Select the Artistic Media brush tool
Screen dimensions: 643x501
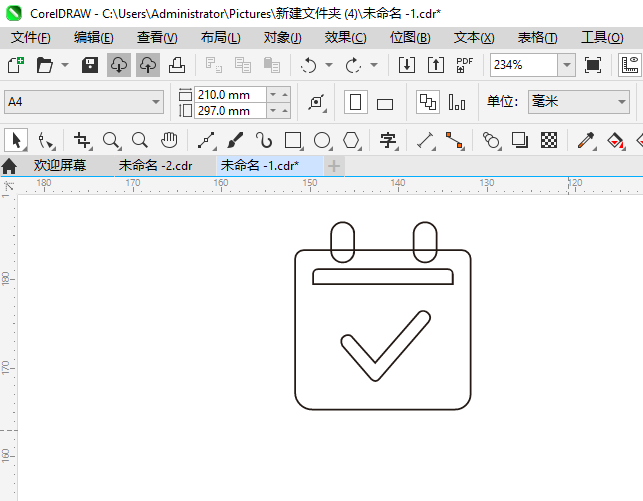point(235,141)
